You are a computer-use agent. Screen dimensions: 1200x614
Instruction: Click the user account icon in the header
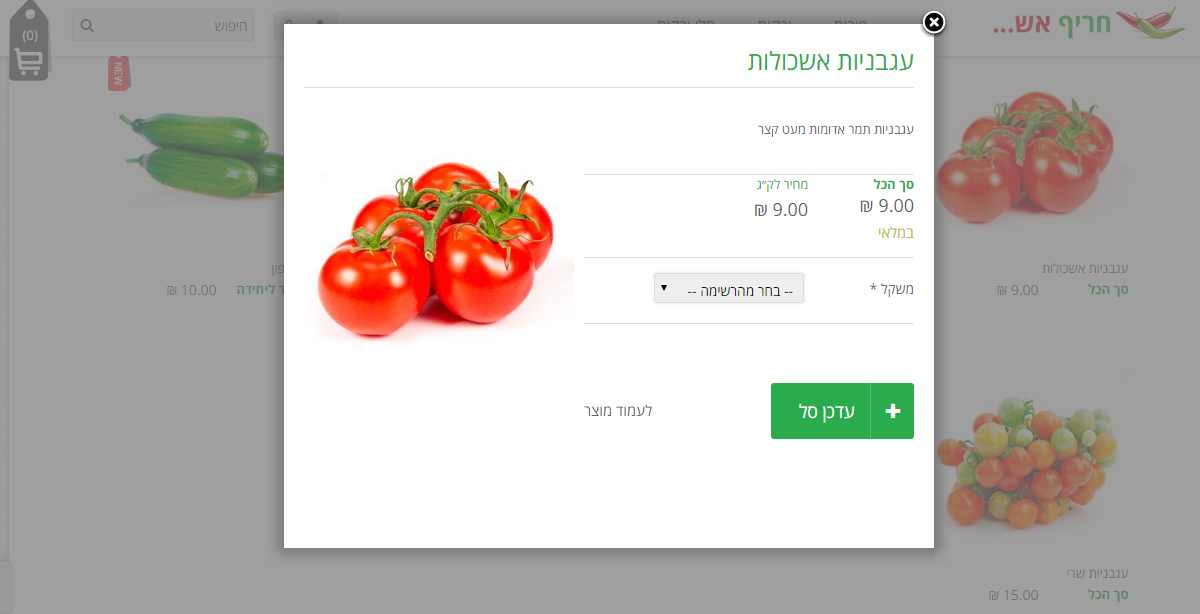[x=320, y=25]
